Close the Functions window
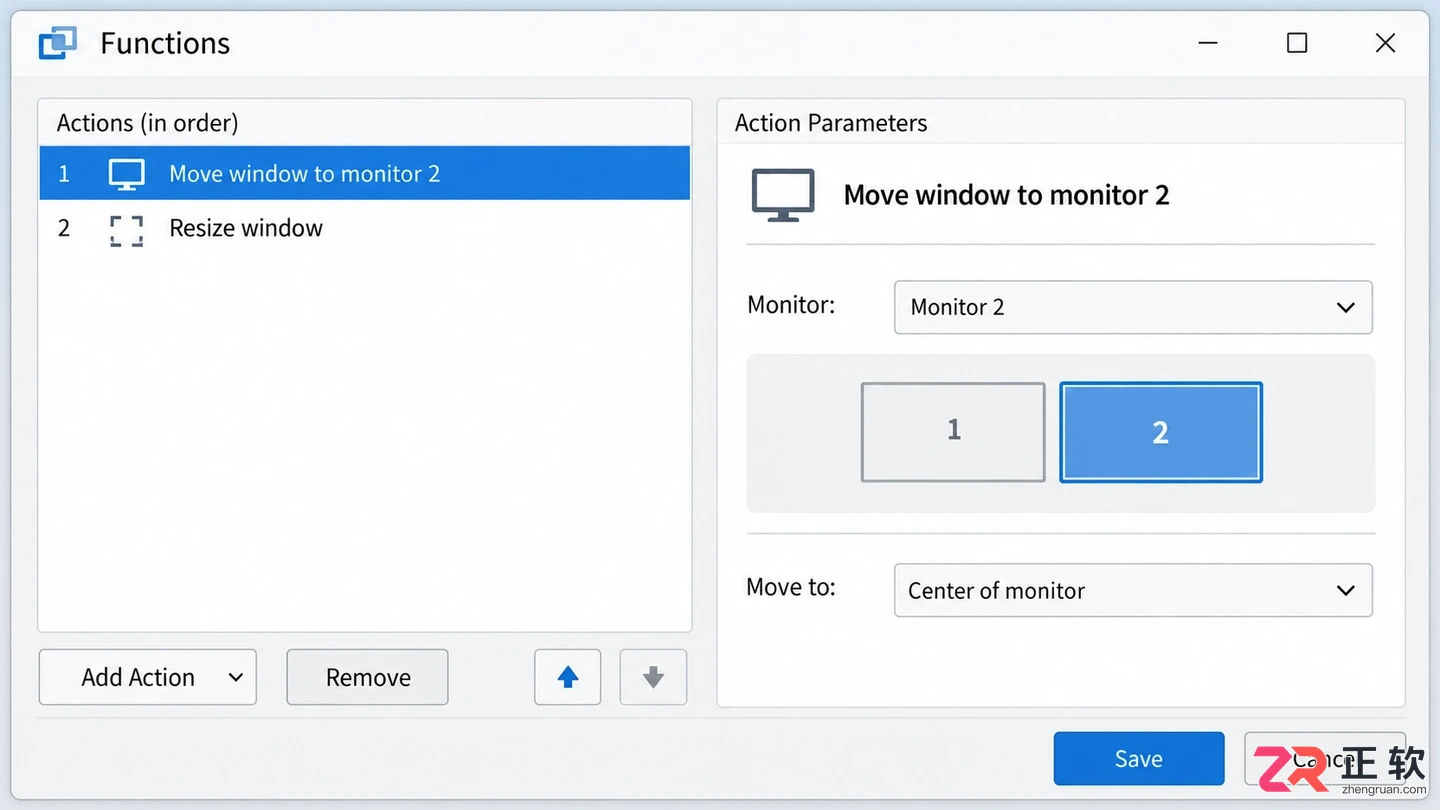This screenshot has height=810, width=1440. [x=1385, y=43]
